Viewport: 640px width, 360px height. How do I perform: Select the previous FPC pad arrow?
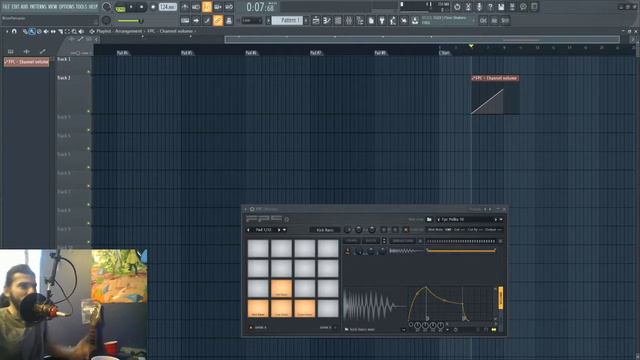(248, 230)
